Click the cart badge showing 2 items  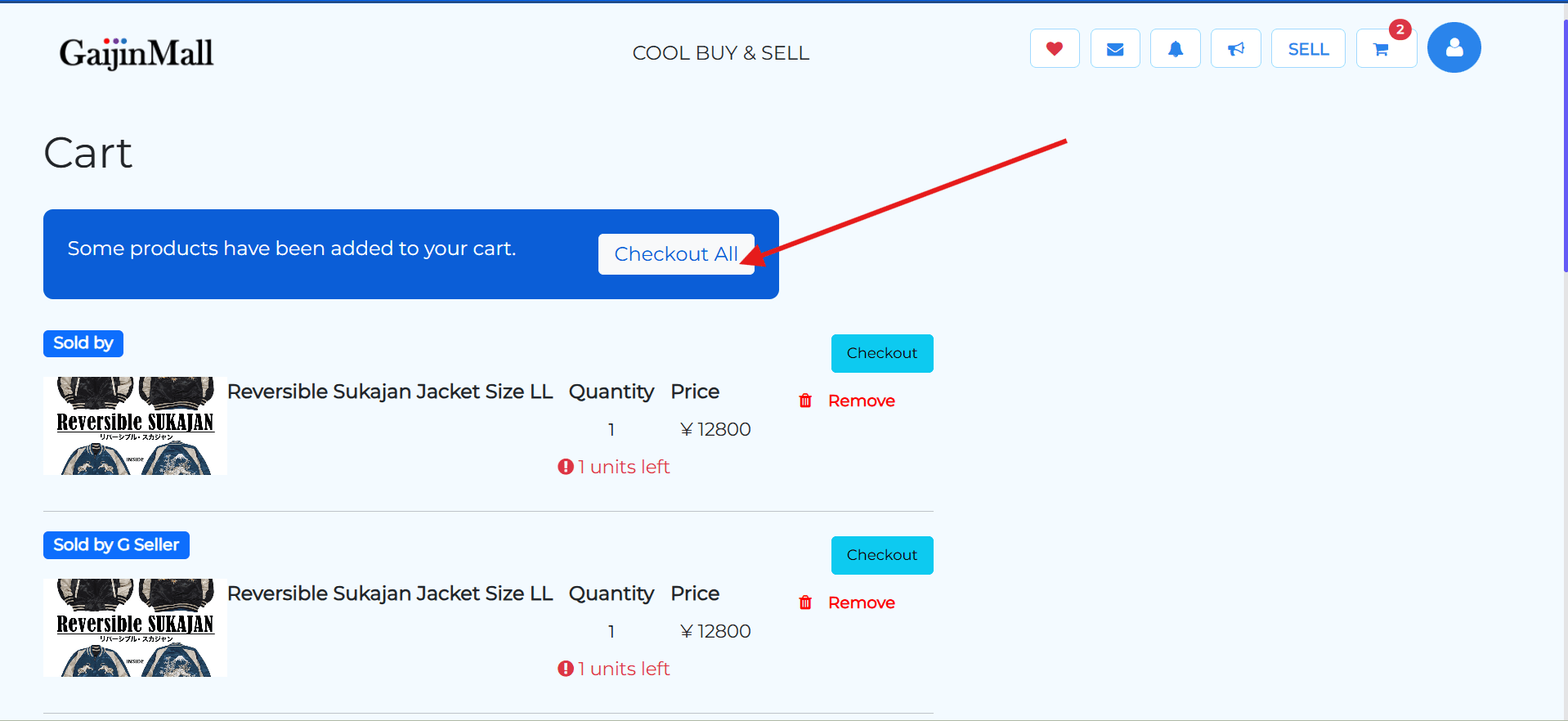1400,29
